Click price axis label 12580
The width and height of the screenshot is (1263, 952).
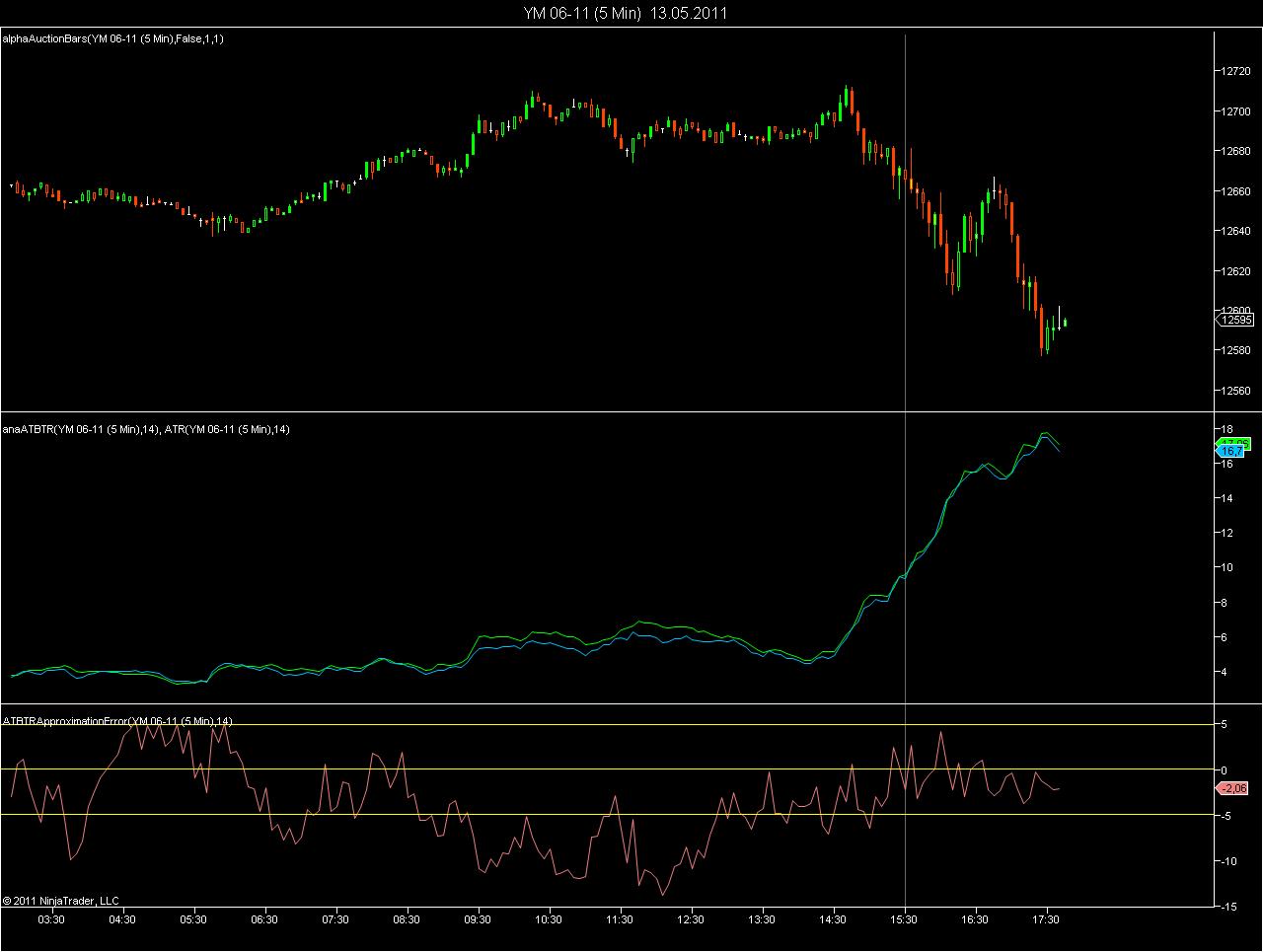point(1237,351)
